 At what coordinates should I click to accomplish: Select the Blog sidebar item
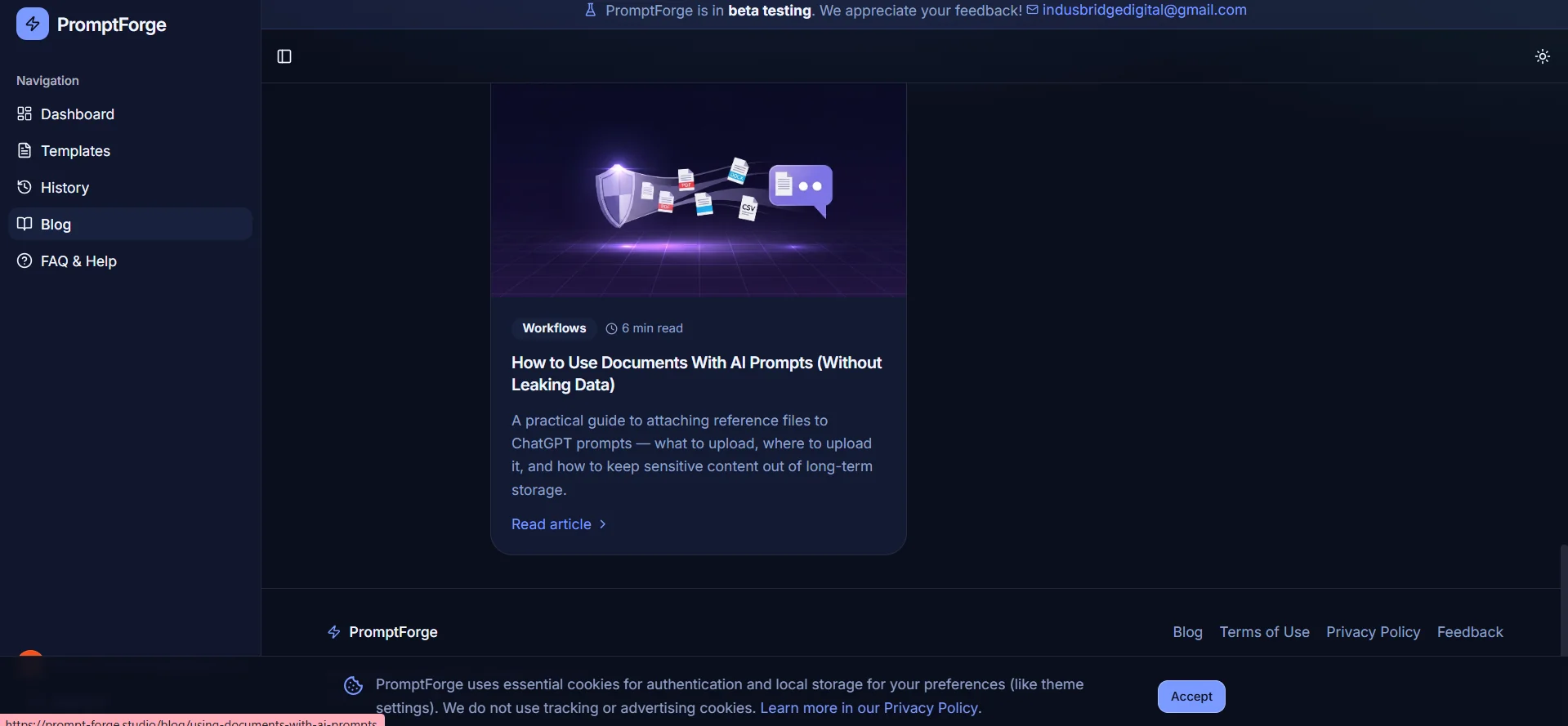pos(131,224)
